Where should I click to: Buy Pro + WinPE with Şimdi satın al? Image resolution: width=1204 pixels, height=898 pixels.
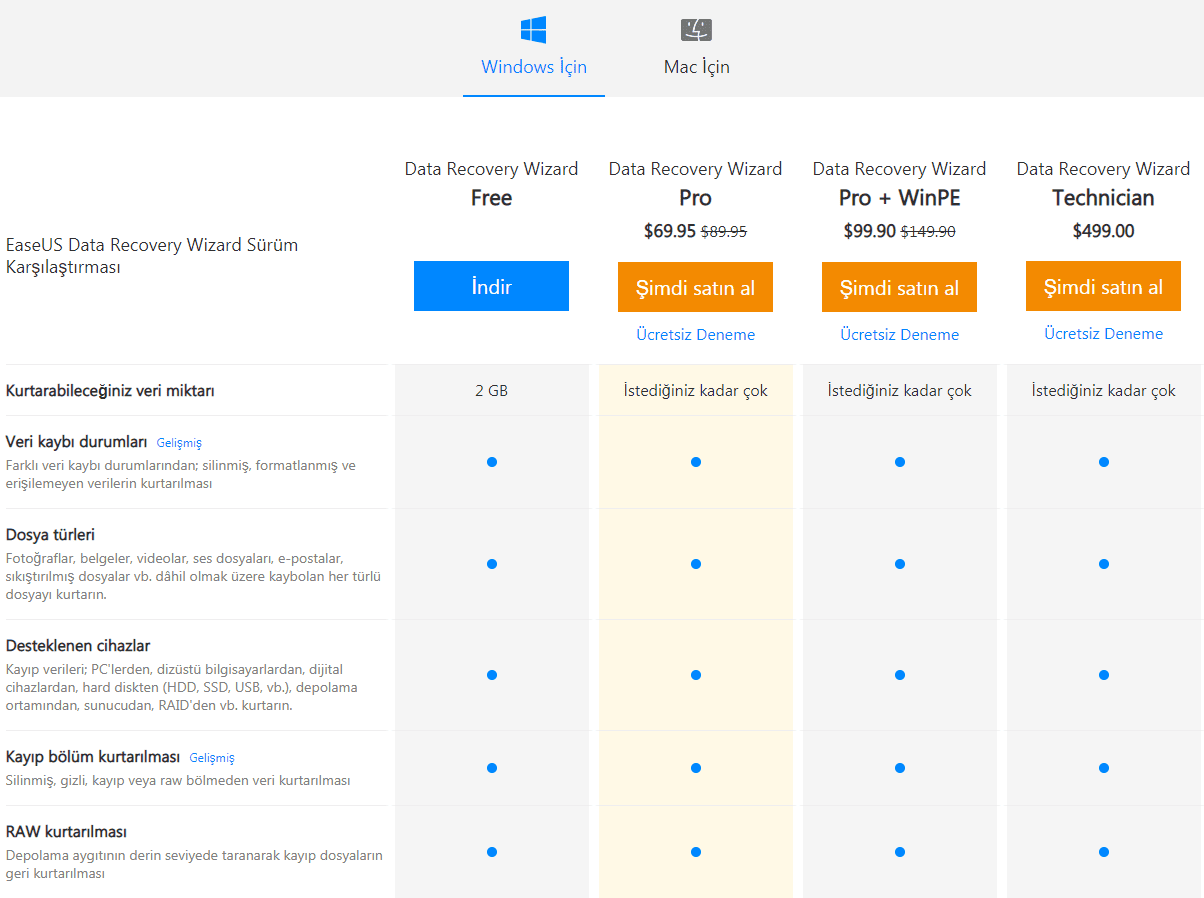899,288
